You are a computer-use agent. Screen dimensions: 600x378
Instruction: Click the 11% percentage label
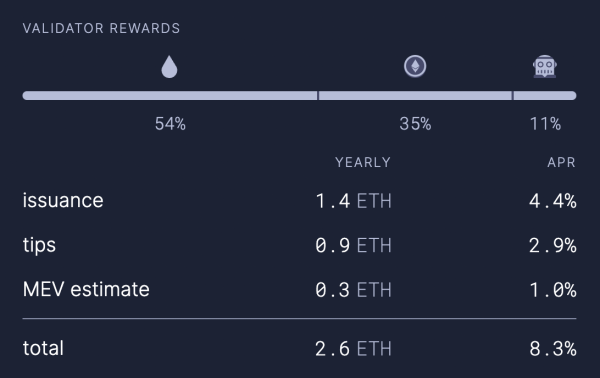coord(545,124)
